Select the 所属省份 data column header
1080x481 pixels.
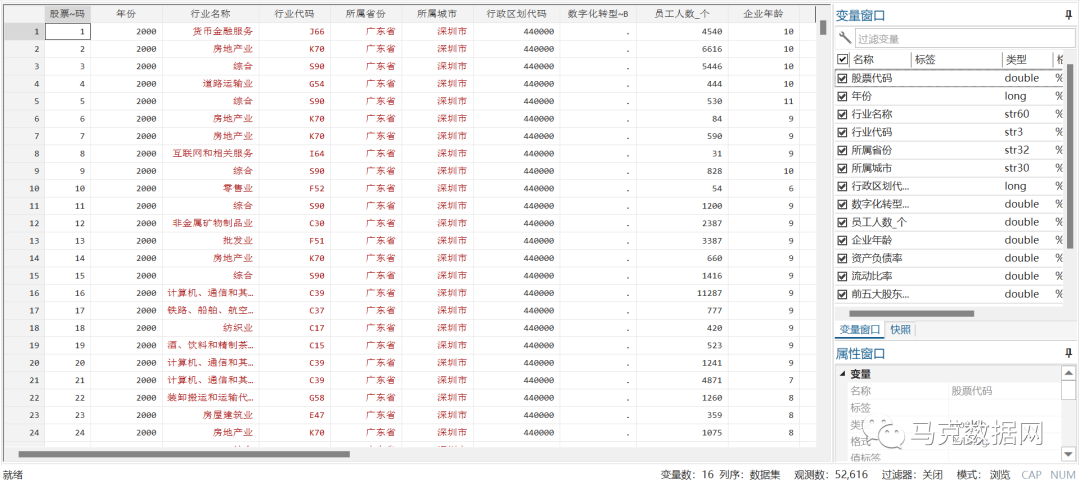point(365,14)
